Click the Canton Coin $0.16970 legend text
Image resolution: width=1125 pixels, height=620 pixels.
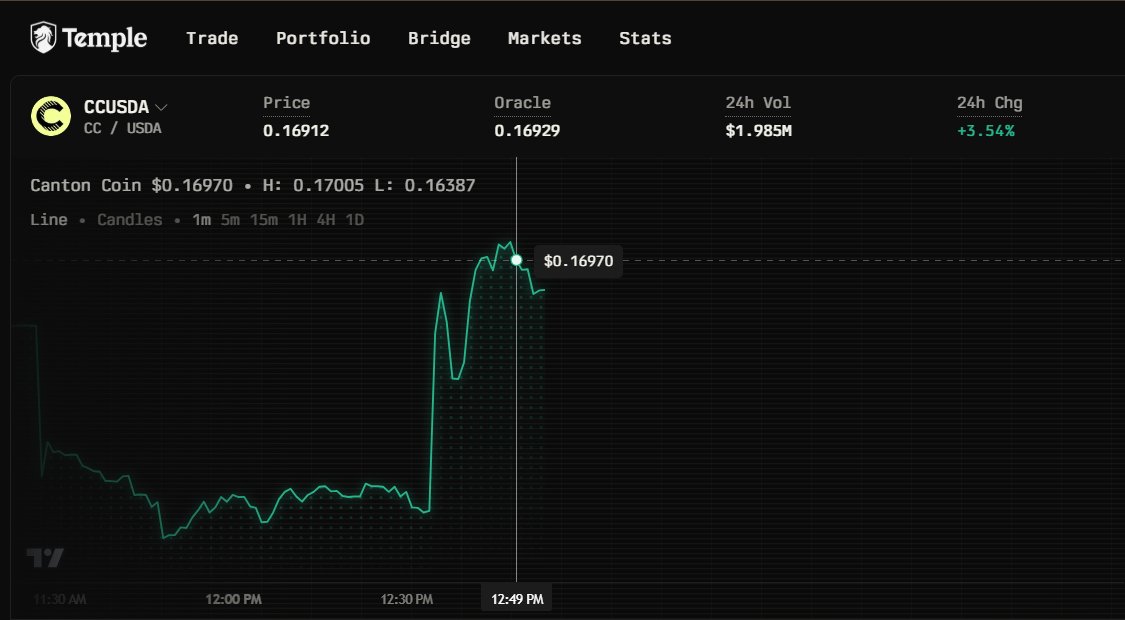point(131,185)
